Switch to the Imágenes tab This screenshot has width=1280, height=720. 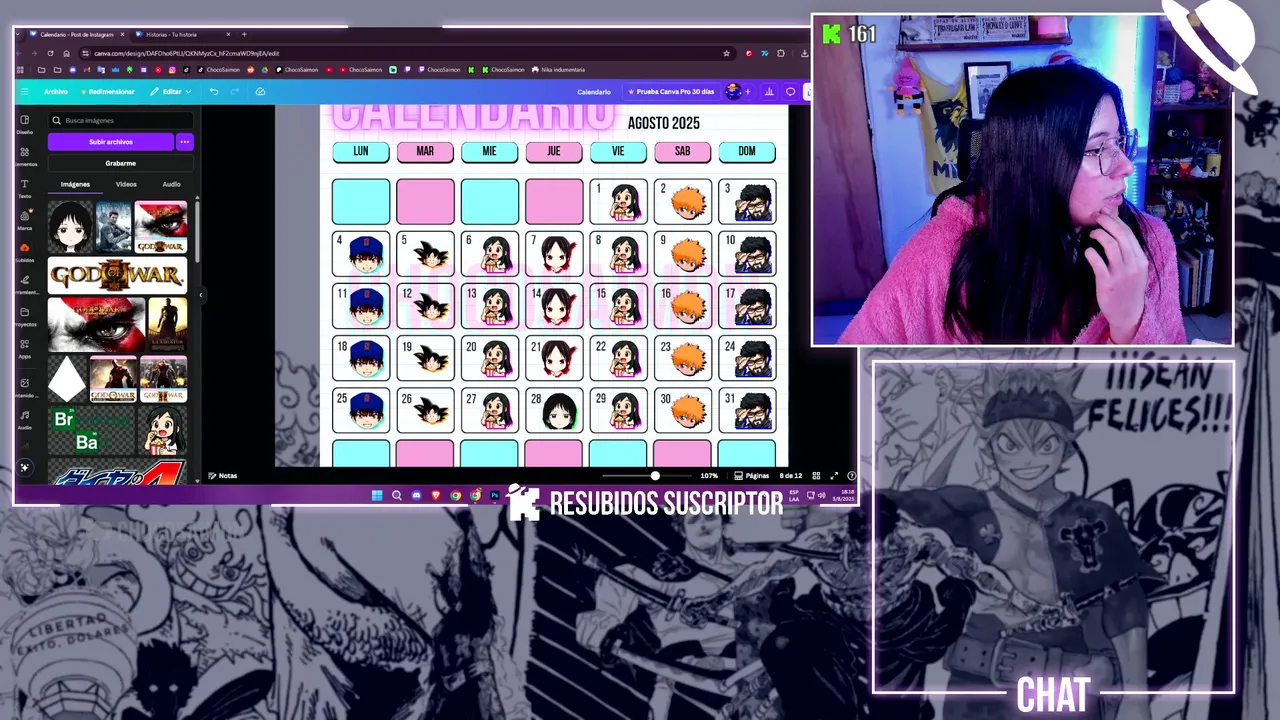point(75,184)
